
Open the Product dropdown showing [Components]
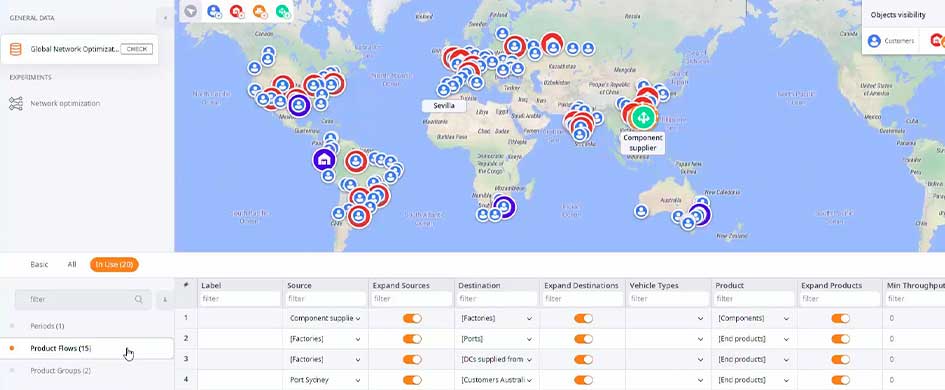754,318
